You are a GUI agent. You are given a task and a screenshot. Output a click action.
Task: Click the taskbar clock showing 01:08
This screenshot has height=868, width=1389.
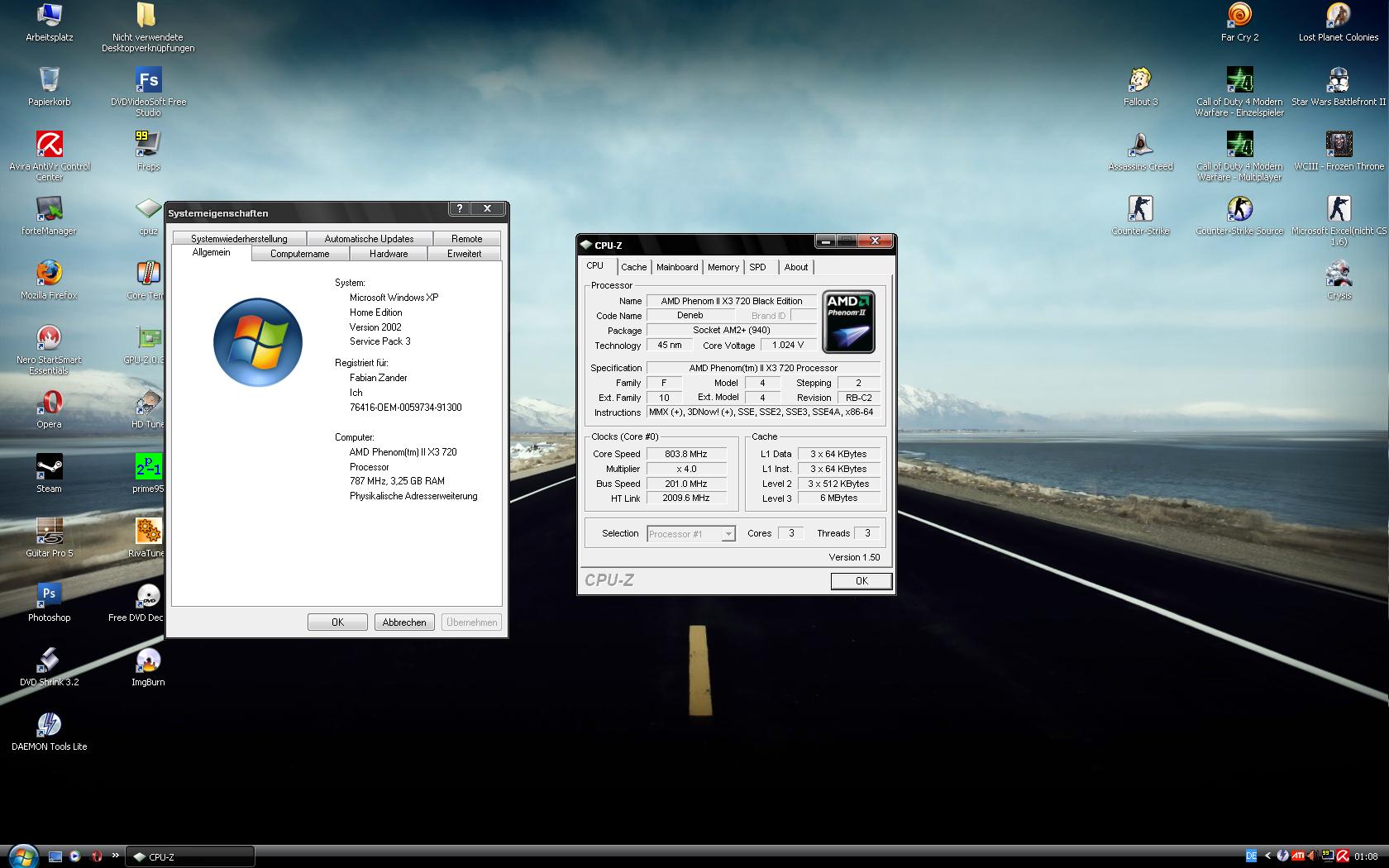(1366, 856)
